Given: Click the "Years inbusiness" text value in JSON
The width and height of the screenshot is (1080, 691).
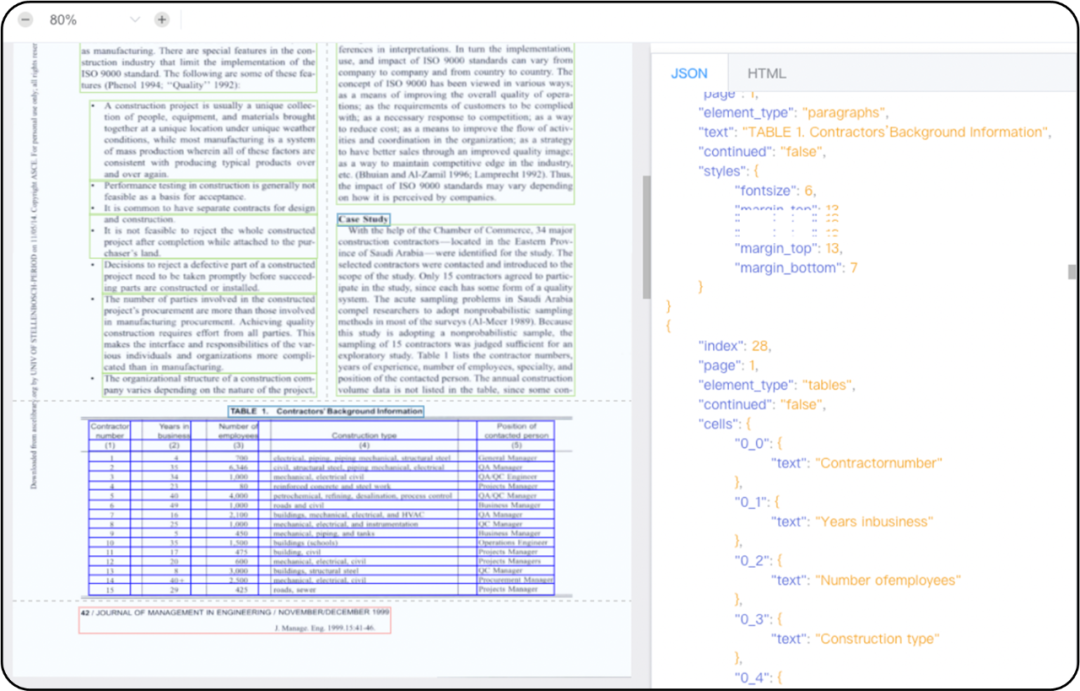Looking at the screenshot, I should [874, 522].
